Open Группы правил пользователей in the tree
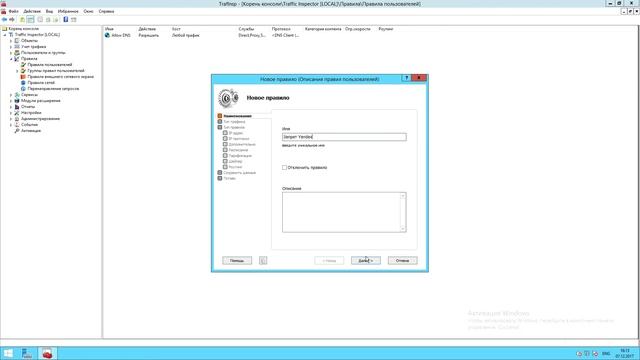Viewport: 640px width, 360px height. (56, 71)
